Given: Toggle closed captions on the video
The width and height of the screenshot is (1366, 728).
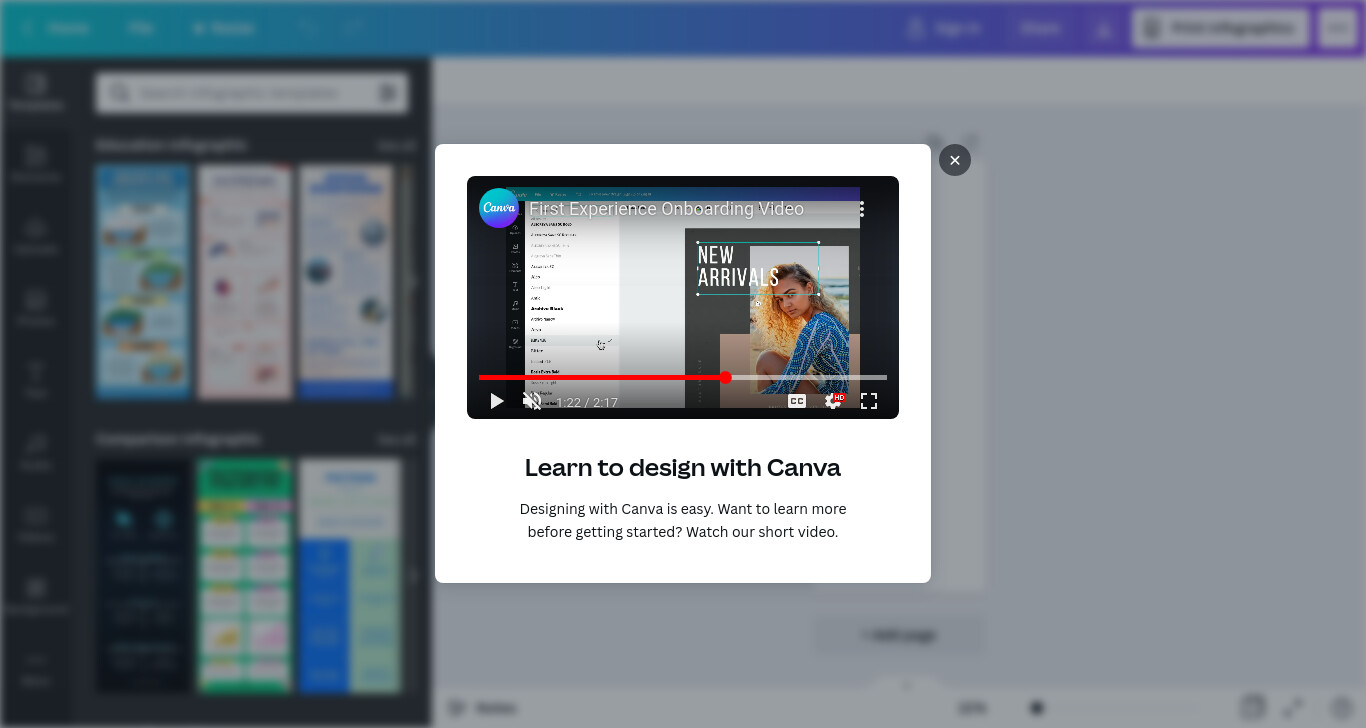Looking at the screenshot, I should [x=796, y=401].
